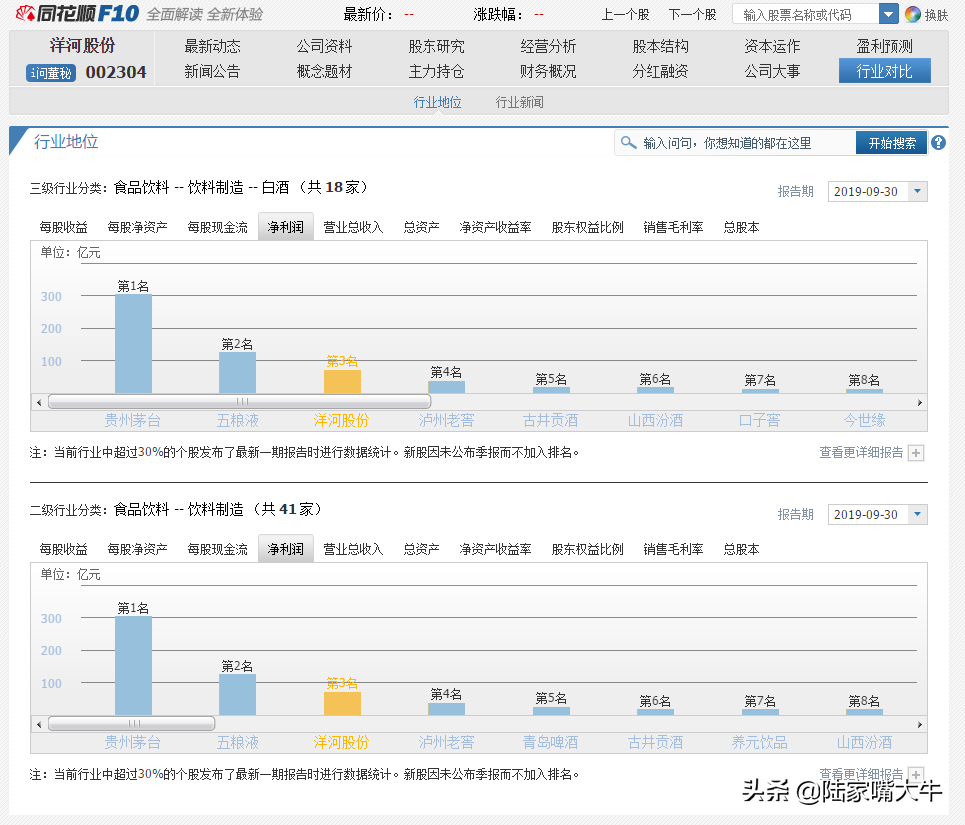Image resolution: width=965 pixels, height=825 pixels.
Task: Click 今世缘 label in 白酒 chart
Action: 864,420
